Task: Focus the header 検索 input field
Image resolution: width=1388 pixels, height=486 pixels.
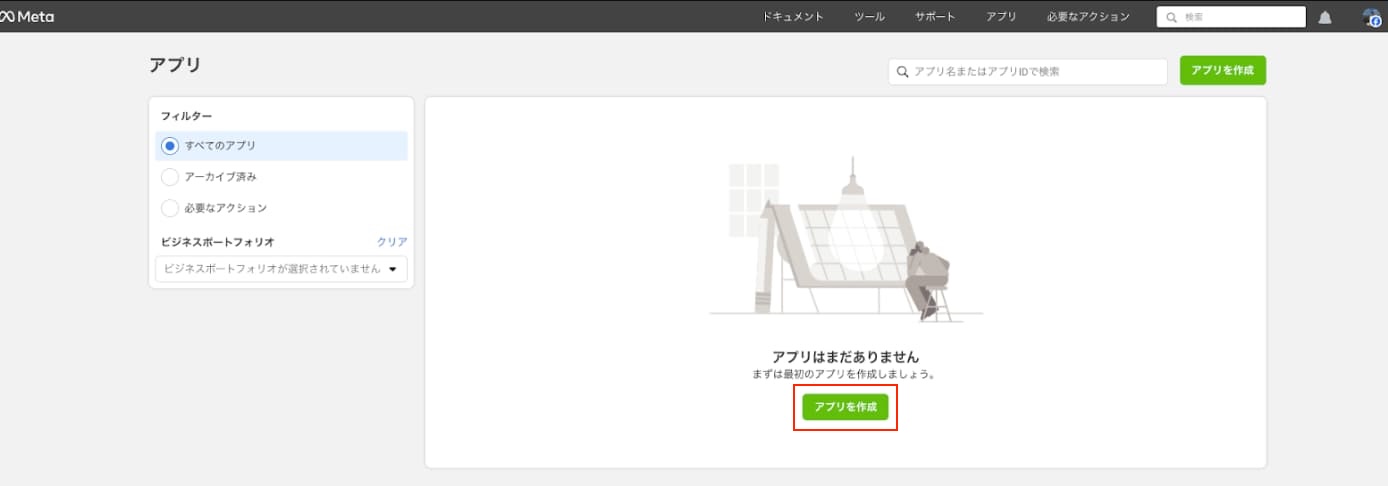Action: (1231, 17)
